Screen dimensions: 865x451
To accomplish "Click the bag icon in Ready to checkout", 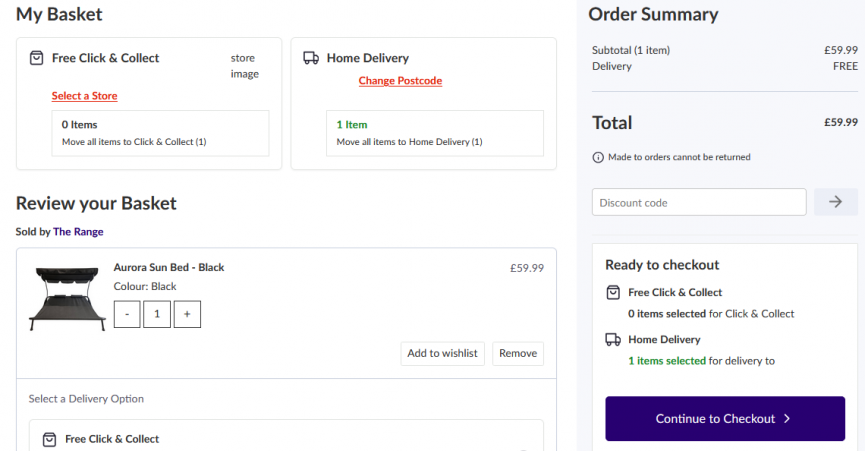I will click(613, 293).
